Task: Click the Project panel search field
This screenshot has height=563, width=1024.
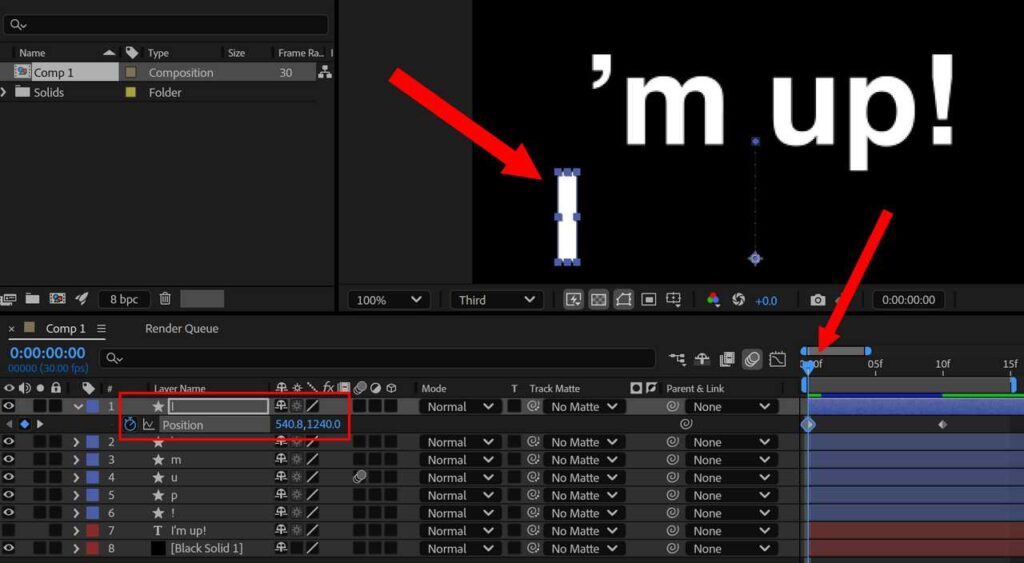Action: (x=165, y=25)
